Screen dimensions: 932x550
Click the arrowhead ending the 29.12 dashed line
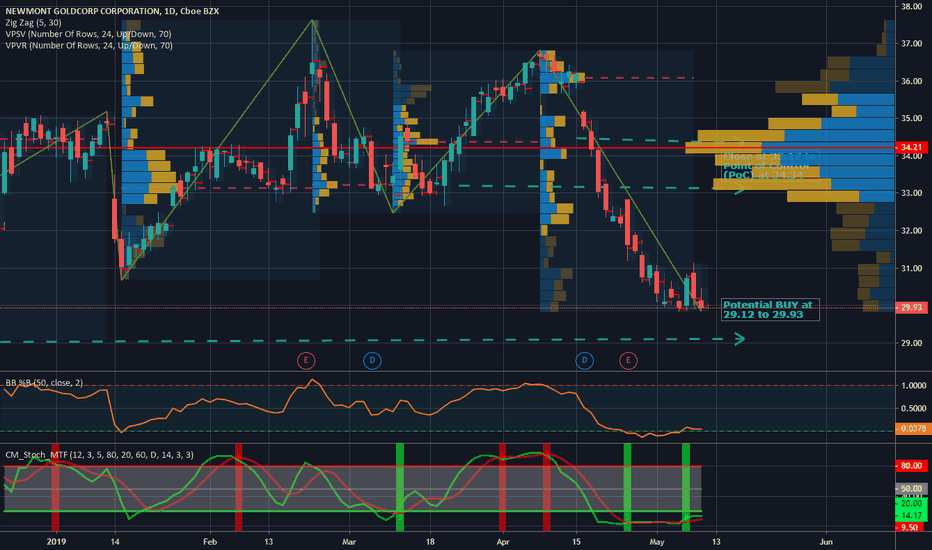click(739, 339)
